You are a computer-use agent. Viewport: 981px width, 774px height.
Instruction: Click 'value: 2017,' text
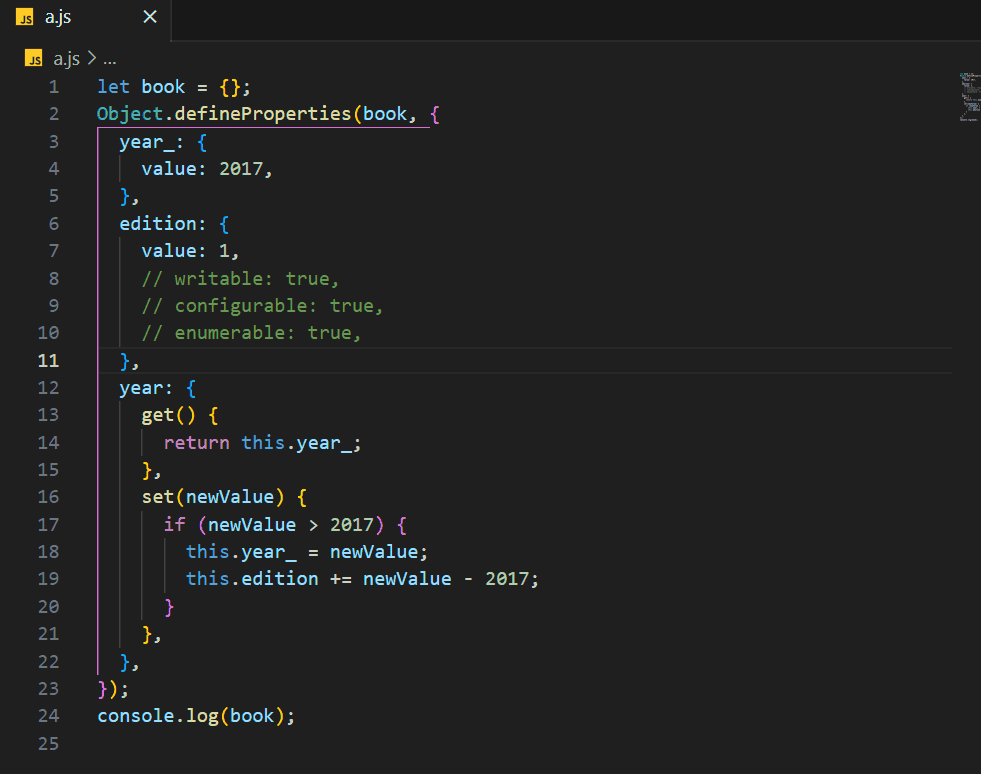coord(207,169)
